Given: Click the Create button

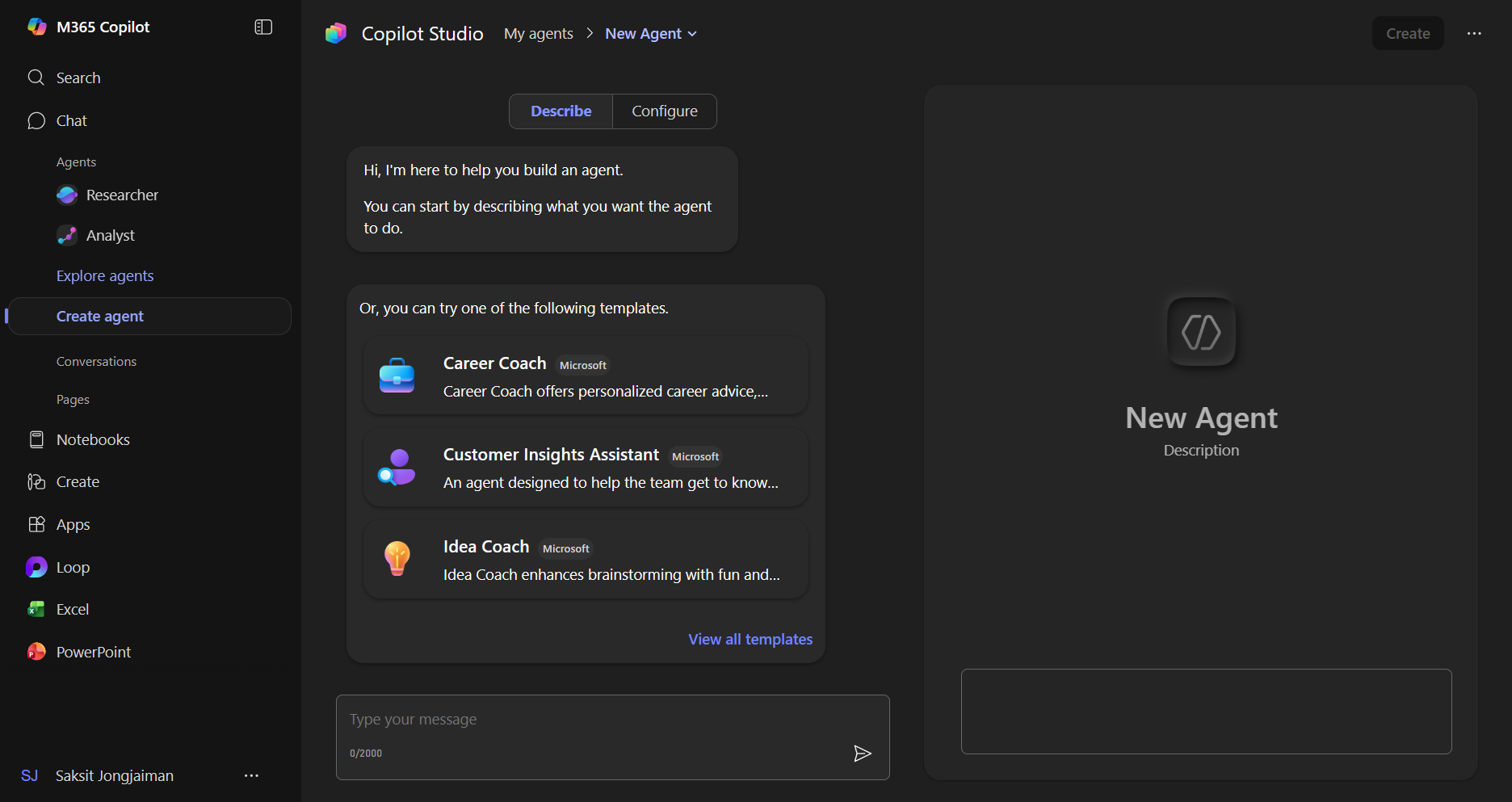Looking at the screenshot, I should (1407, 33).
